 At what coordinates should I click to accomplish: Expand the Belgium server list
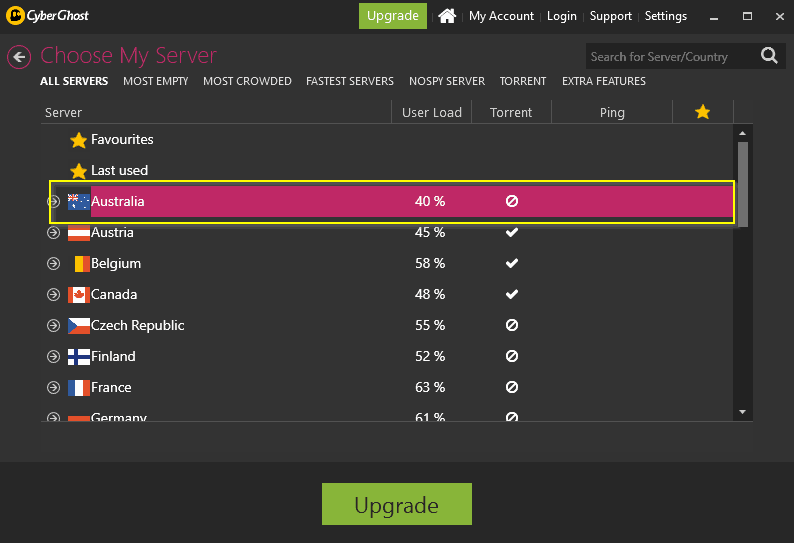[53, 263]
